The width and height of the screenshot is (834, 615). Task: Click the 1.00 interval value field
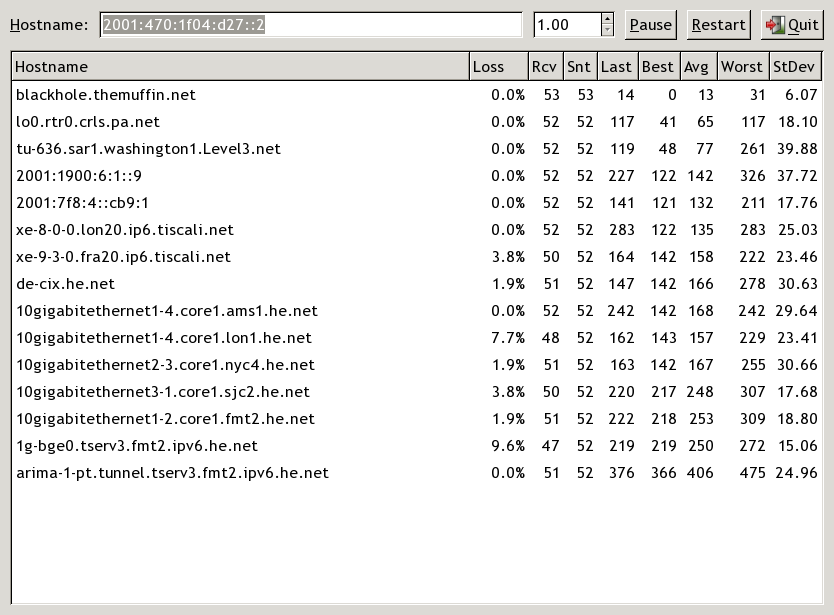click(568, 25)
